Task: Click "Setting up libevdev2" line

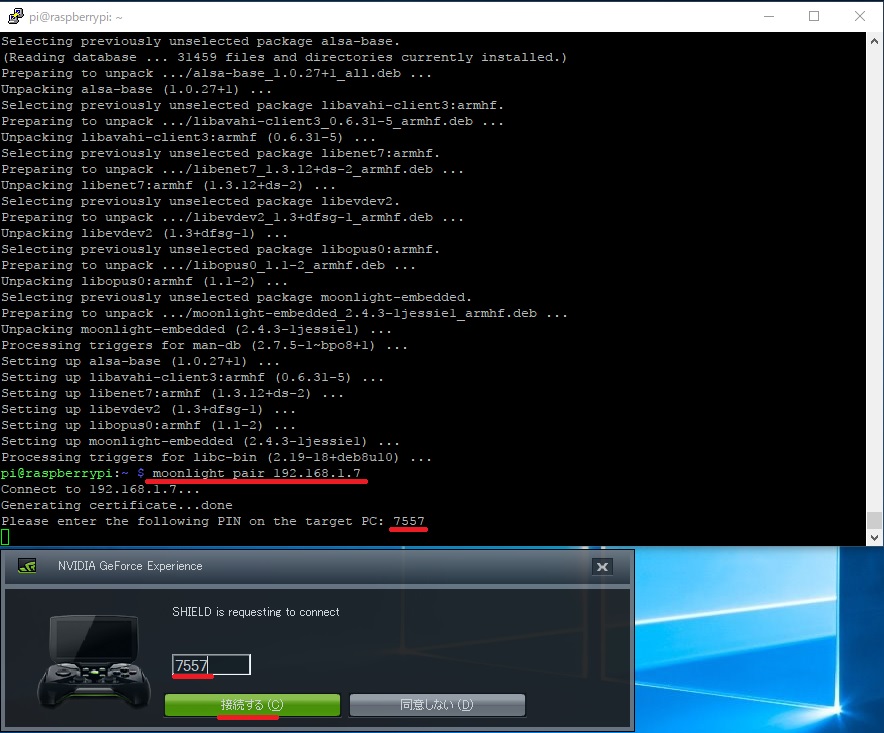Action: 148,409
